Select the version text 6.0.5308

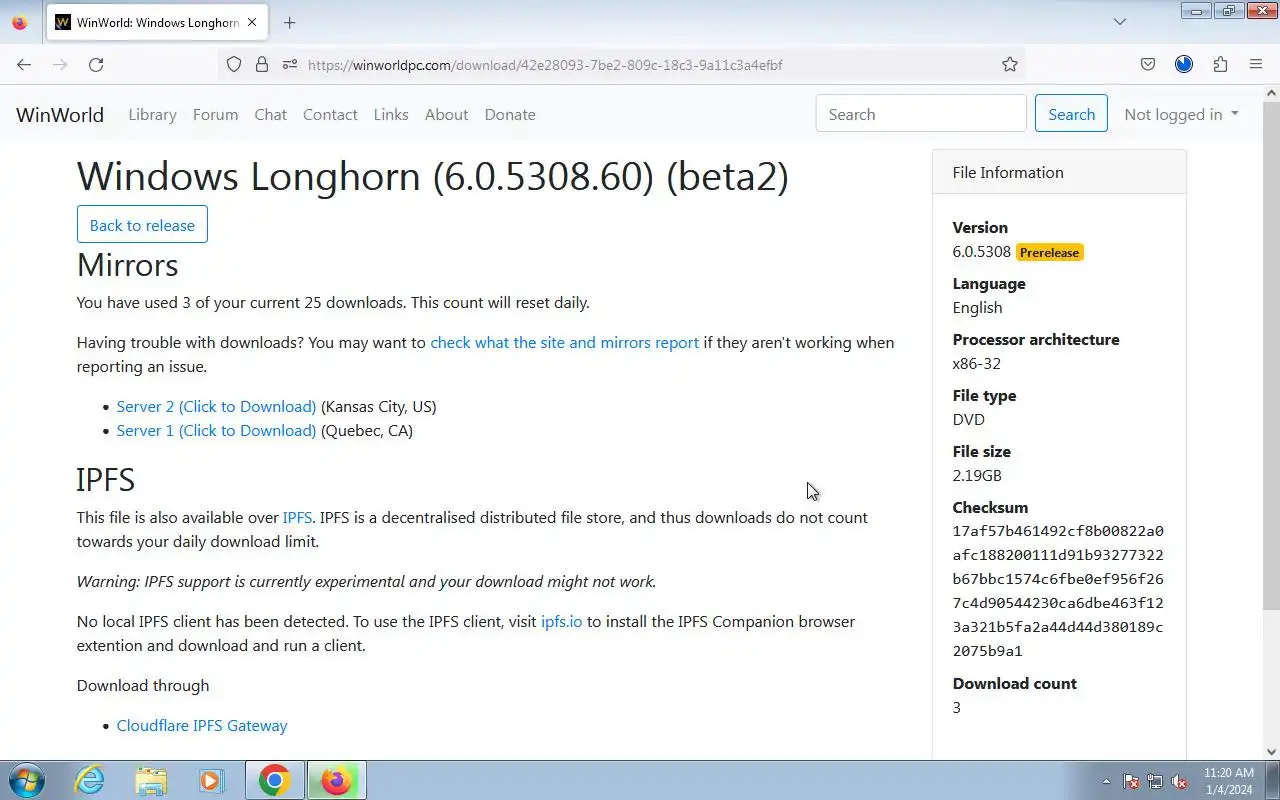pos(981,252)
